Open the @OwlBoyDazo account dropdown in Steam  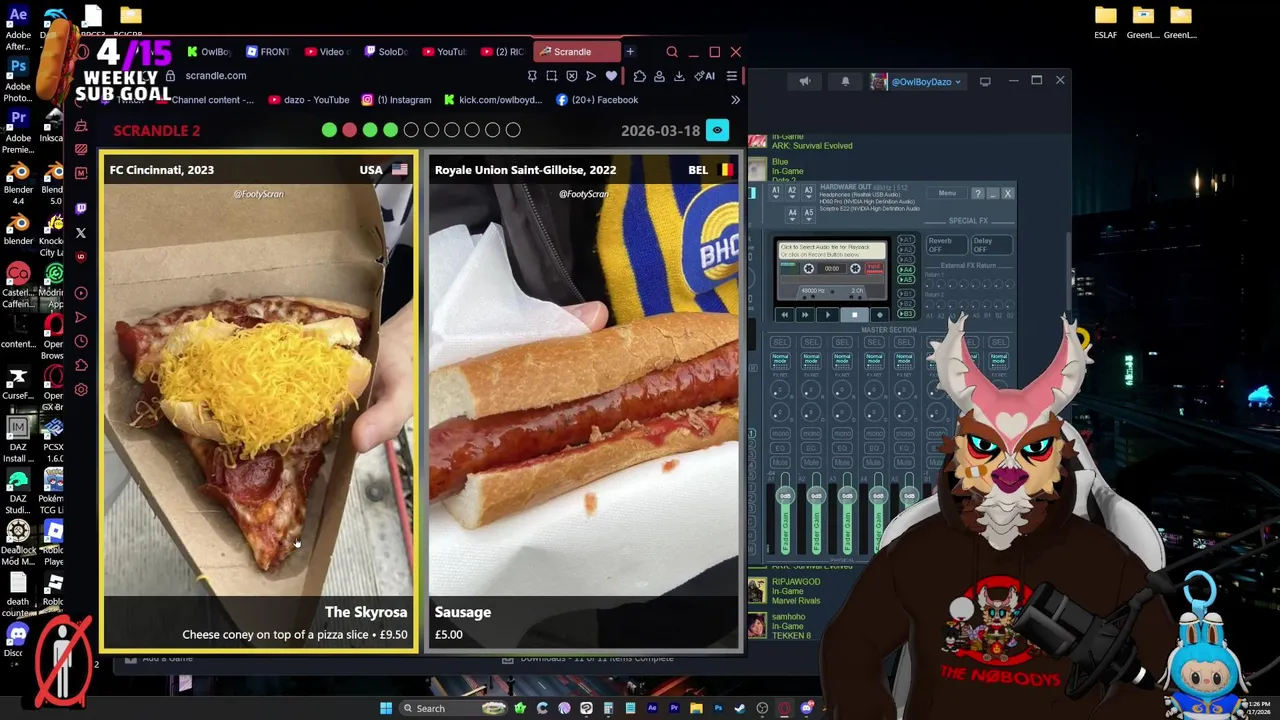(x=916, y=82)
